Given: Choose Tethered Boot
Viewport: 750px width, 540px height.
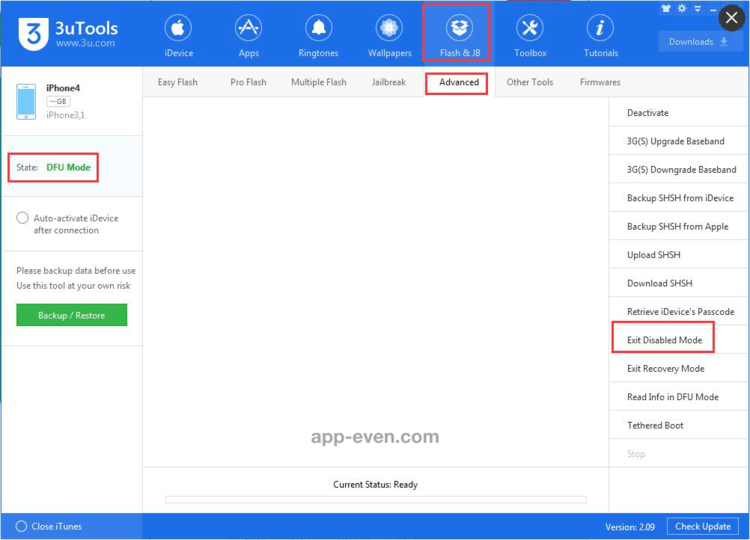Looking at the screenshot, I should 678,425.
